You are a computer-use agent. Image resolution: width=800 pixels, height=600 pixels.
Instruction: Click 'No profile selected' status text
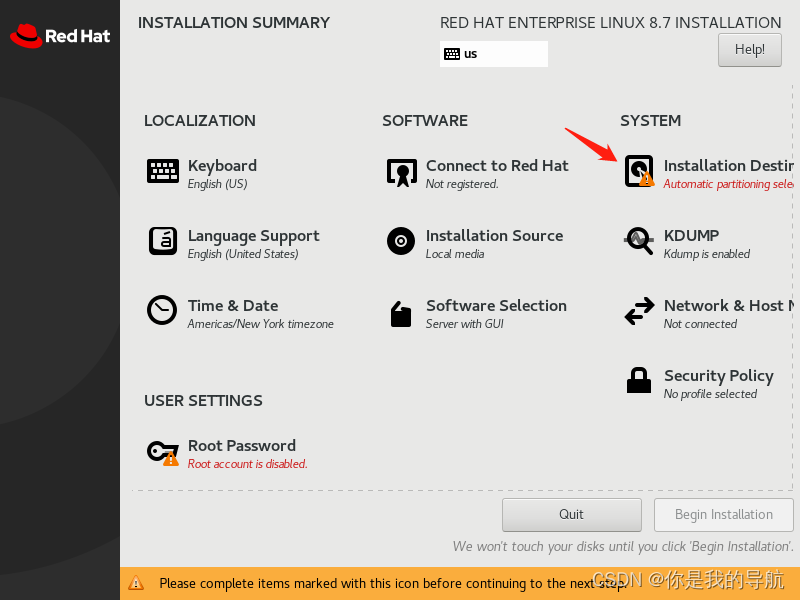710,394
